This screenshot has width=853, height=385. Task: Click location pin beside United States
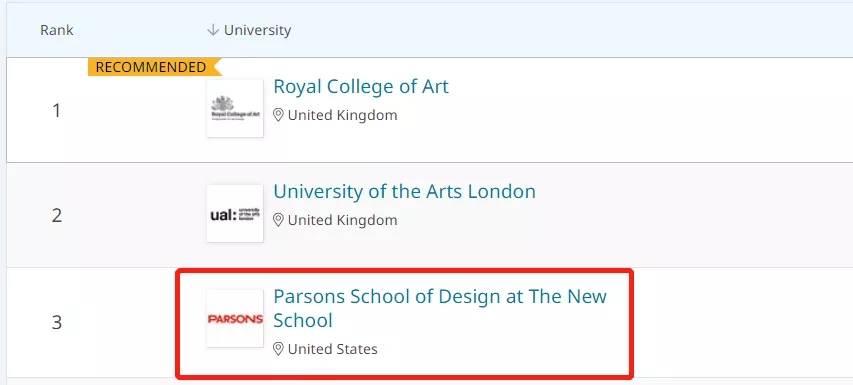coord(279,349)
